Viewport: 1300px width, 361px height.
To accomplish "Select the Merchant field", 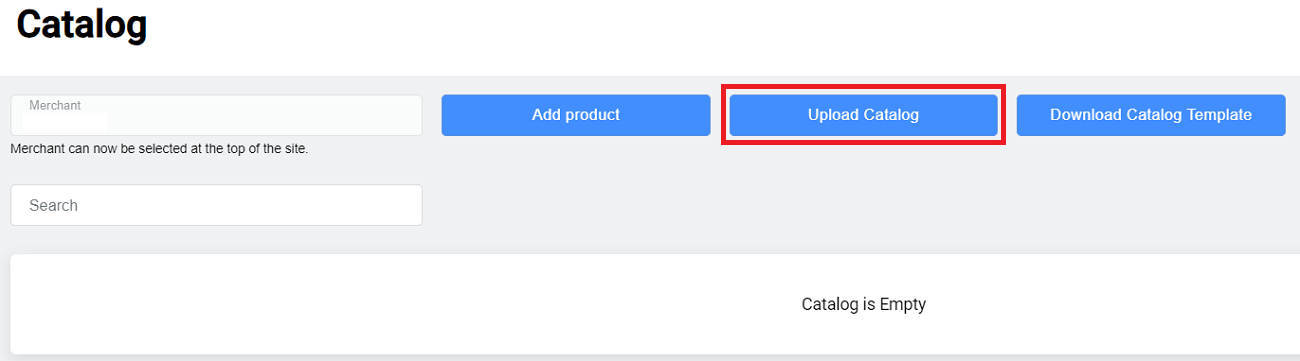I will tap(216, 115).
